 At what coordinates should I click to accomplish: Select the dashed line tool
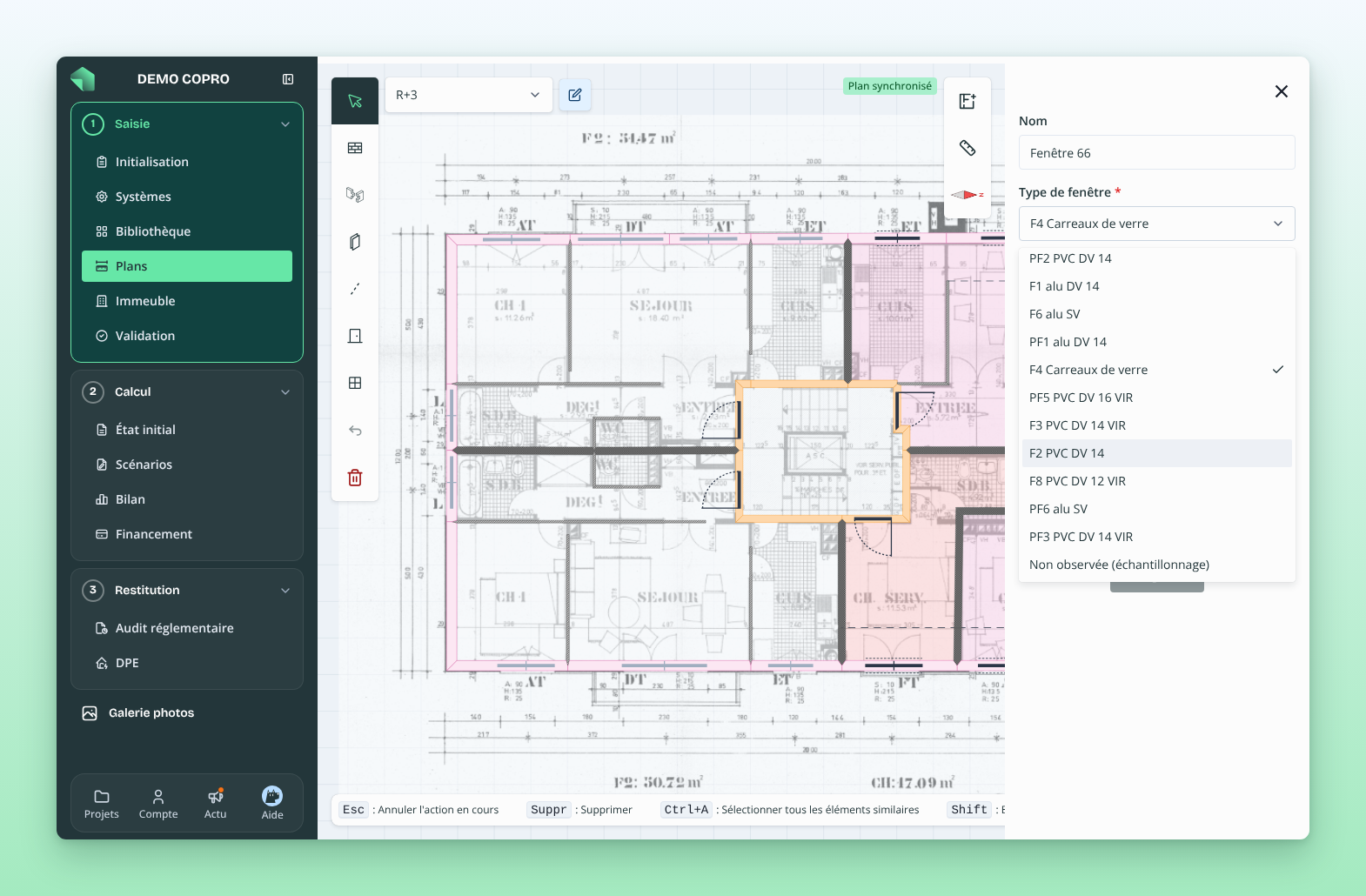point(355,289)
